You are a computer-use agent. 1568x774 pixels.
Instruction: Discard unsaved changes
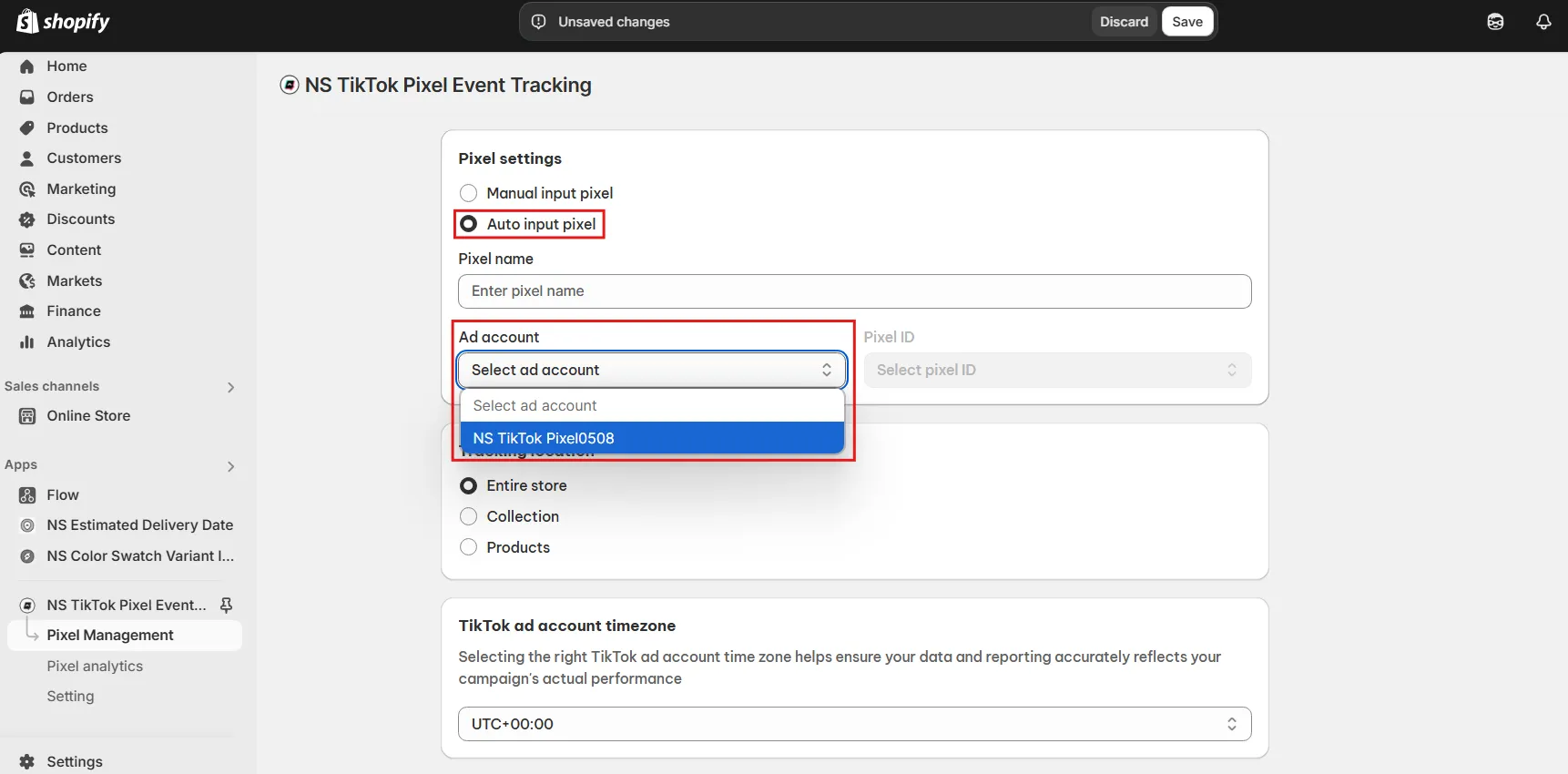1124,22
